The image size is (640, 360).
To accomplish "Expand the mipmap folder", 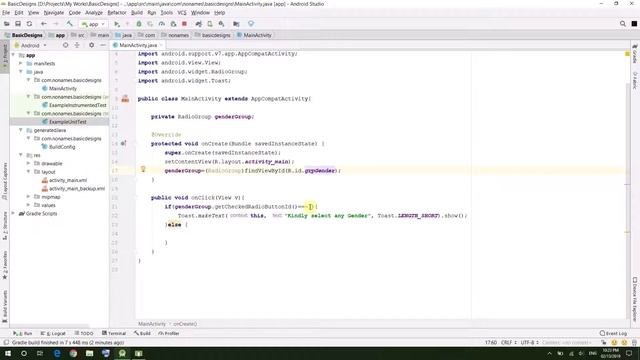I will point(29,197).
